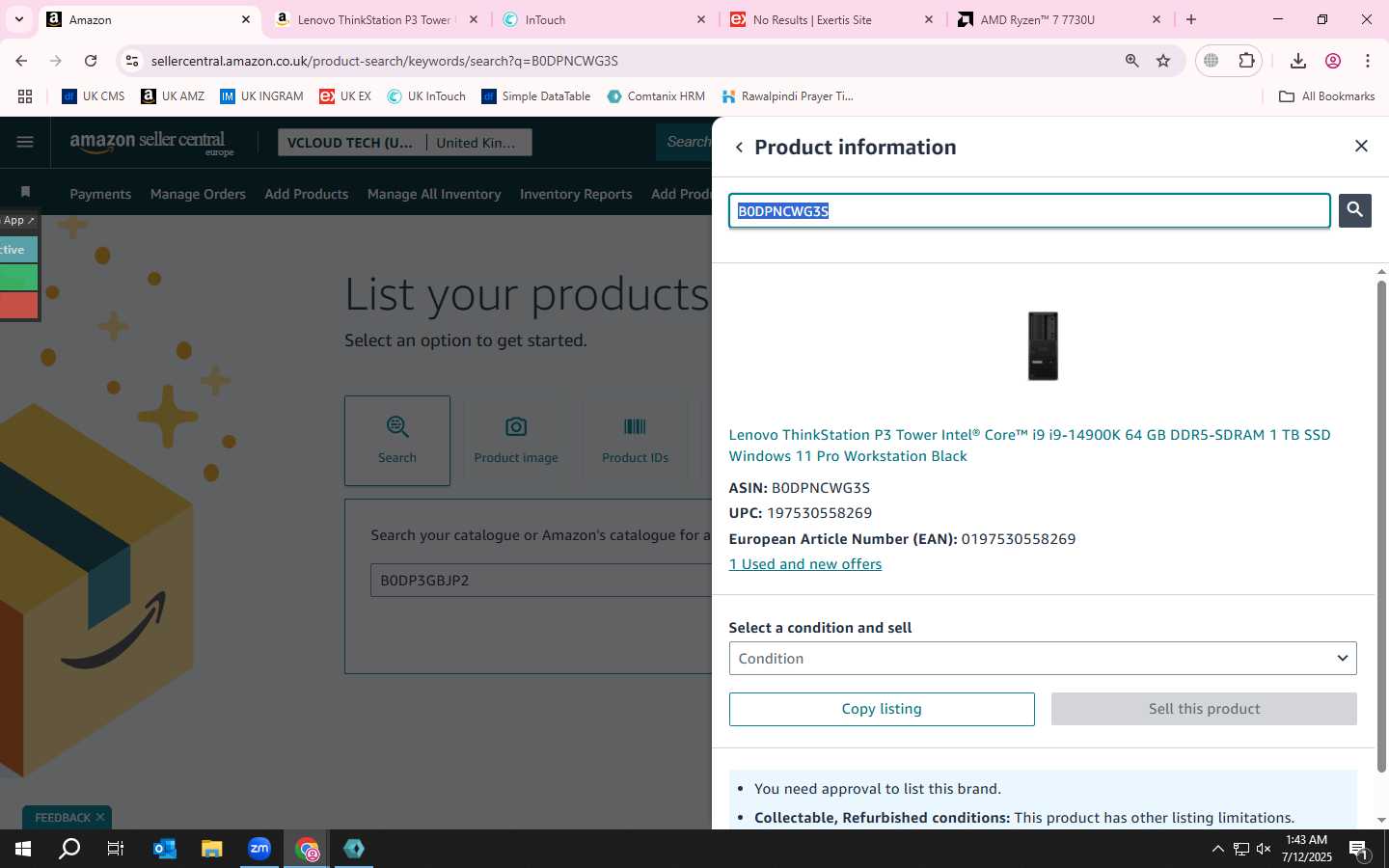Screen dimensions: 1389x868
Task: Open the Seller Central hamburger menu
Action: (25, 142)
